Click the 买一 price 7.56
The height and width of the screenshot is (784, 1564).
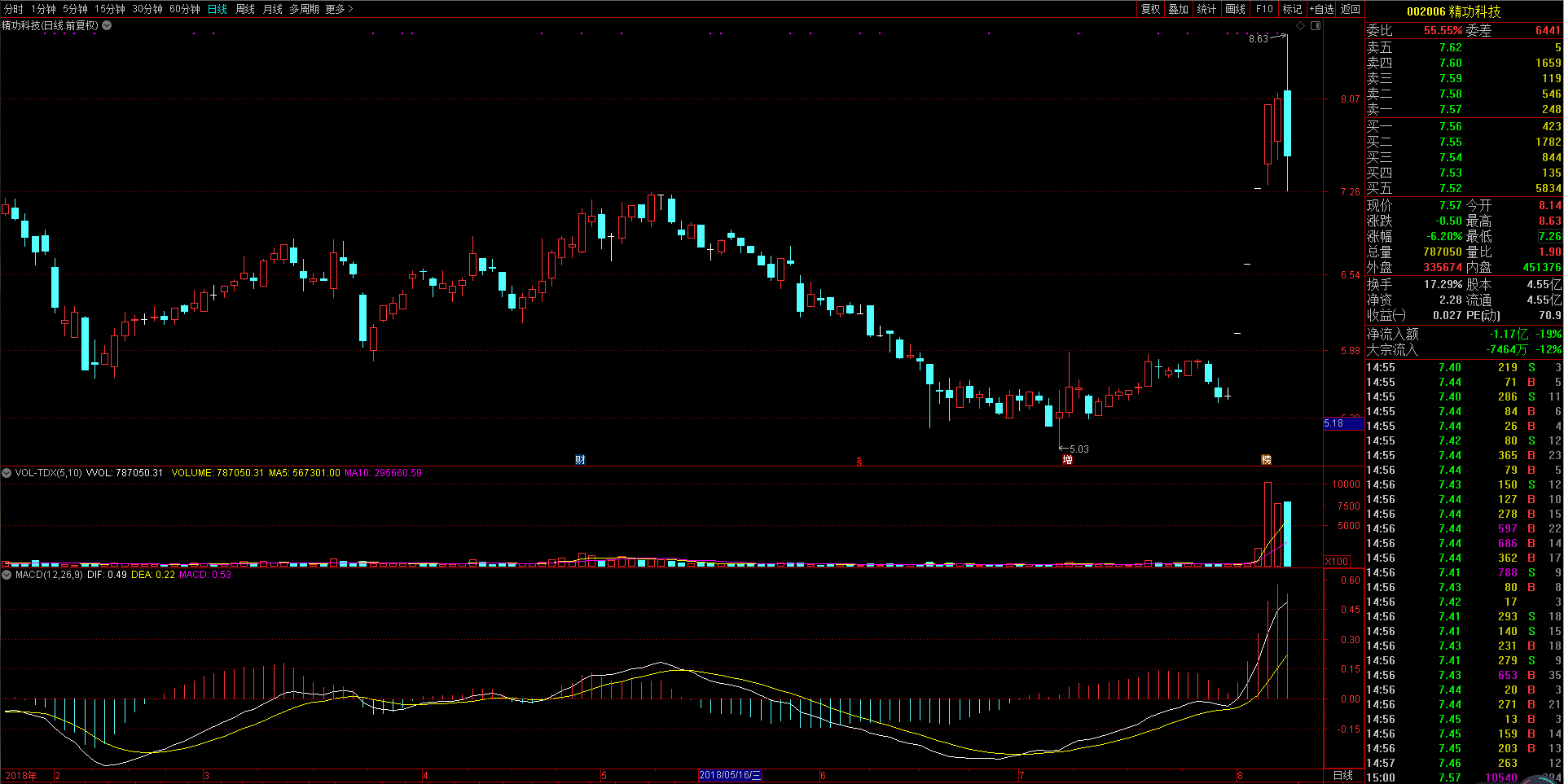[x=1450, y=126]
